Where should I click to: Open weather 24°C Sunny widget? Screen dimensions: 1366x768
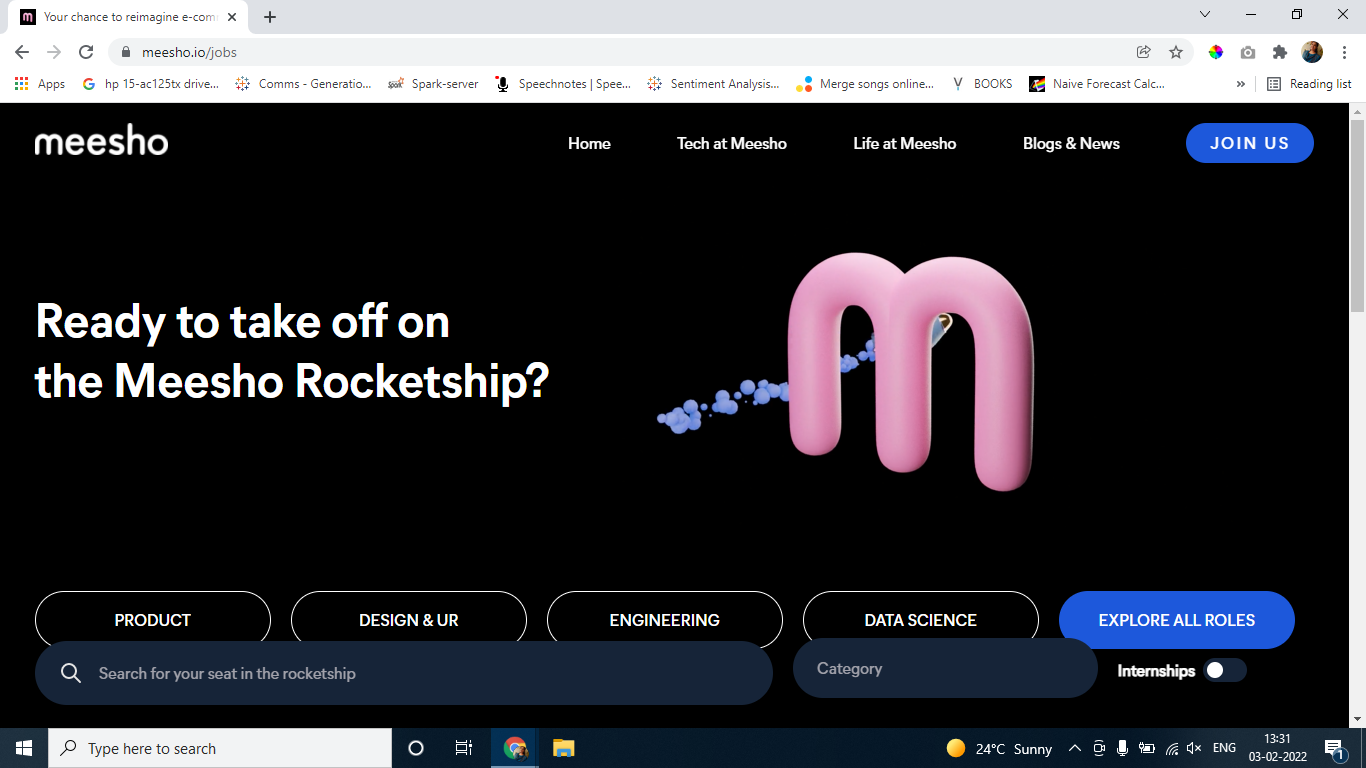[999, 748]
